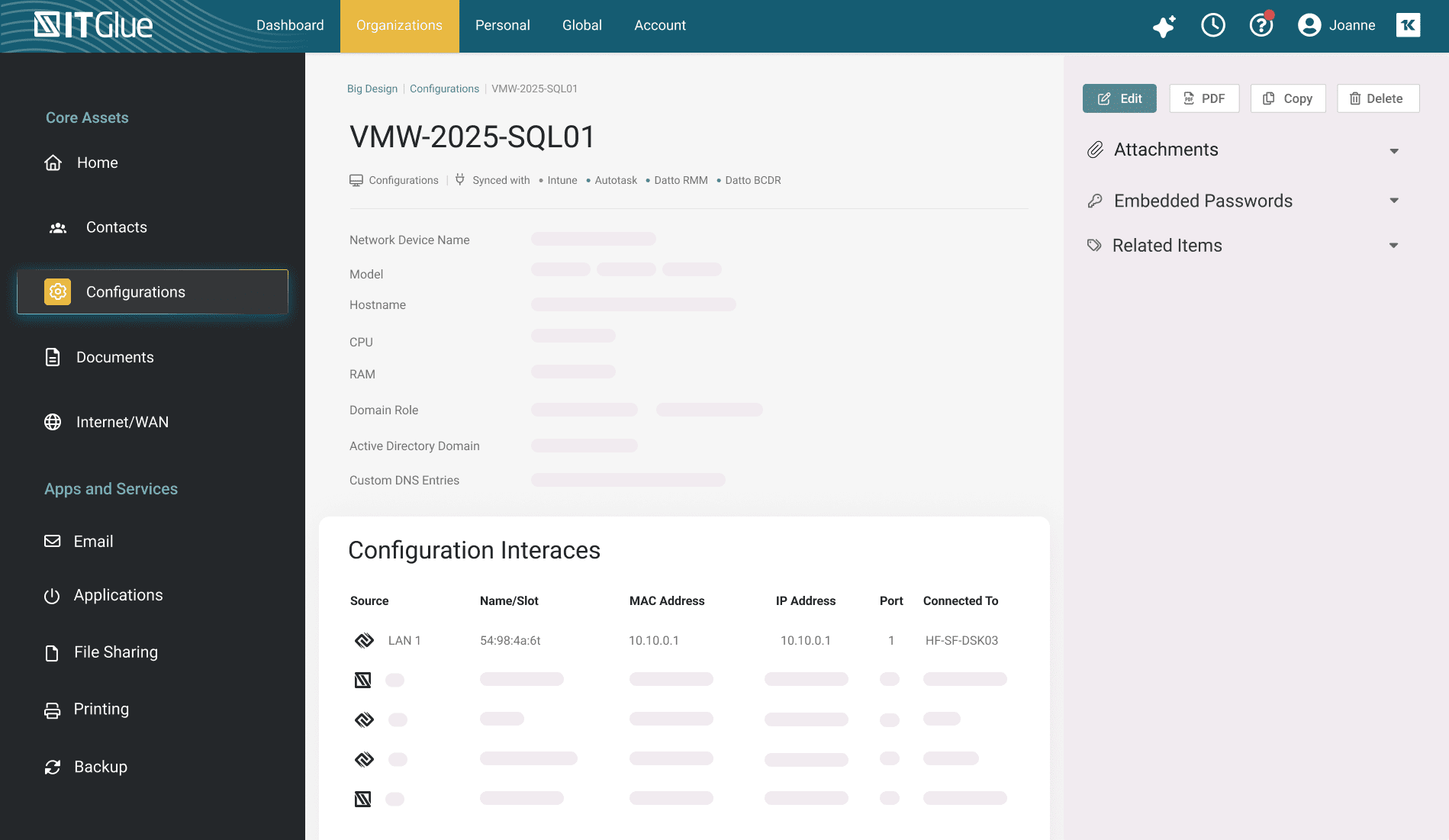This screenshot has height=840, width=1449.
Task: Open Internet/WAN via the globe icon
Action: 52,421
